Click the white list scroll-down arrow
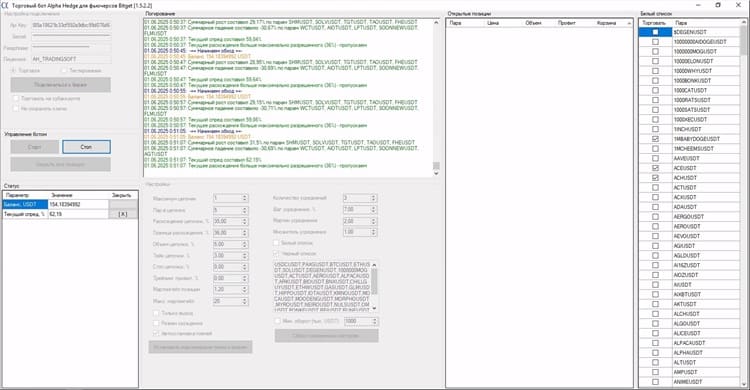The image size is (750, 390). 744,384
